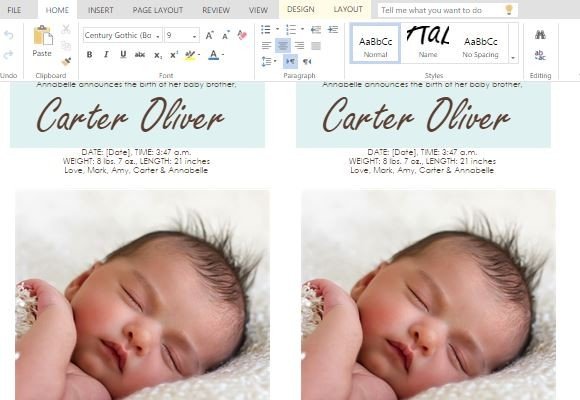Click the Undo arrow icon

click(x=9, y=35)
